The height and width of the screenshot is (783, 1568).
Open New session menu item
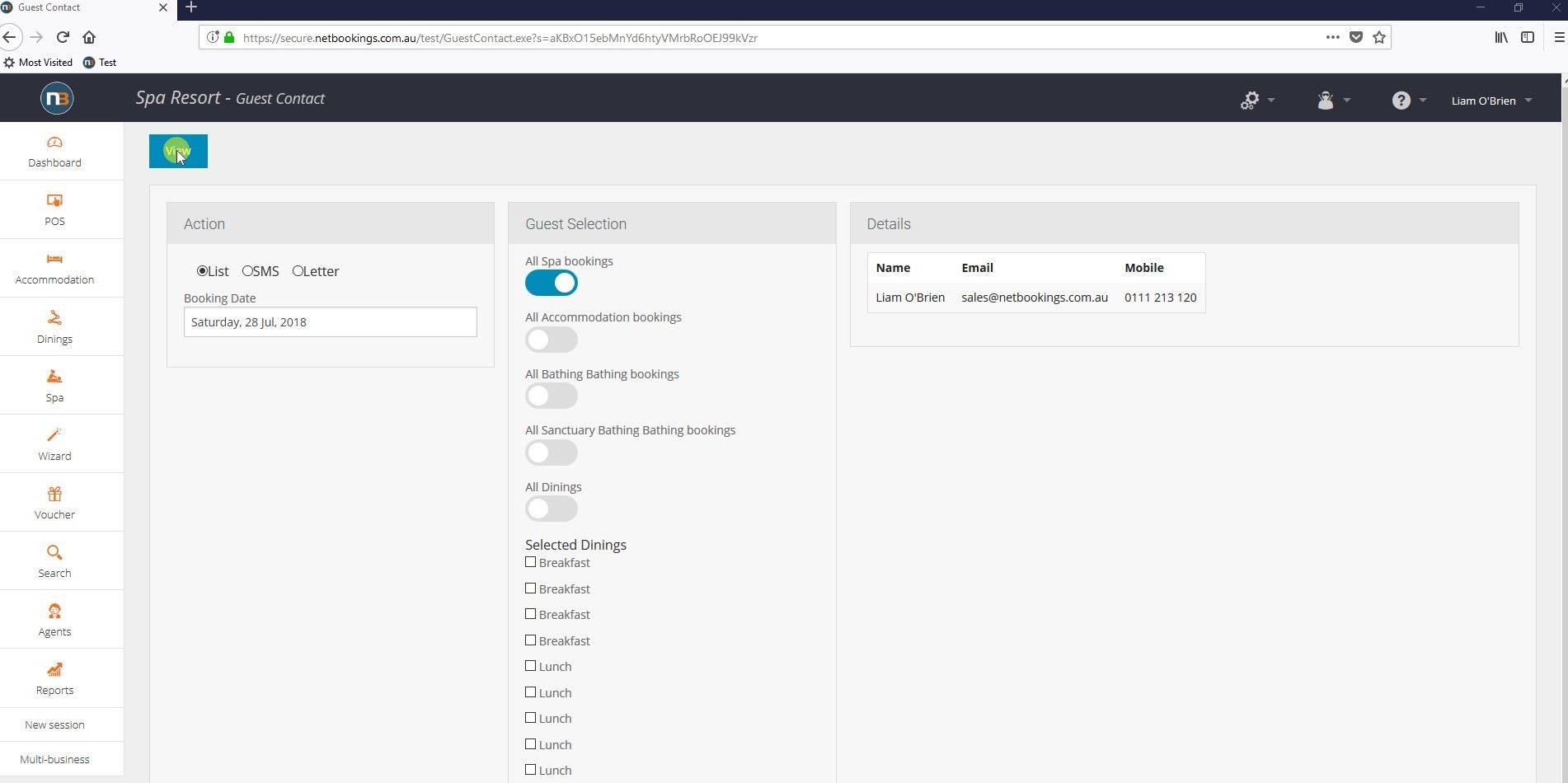click(x=54, y=724)
